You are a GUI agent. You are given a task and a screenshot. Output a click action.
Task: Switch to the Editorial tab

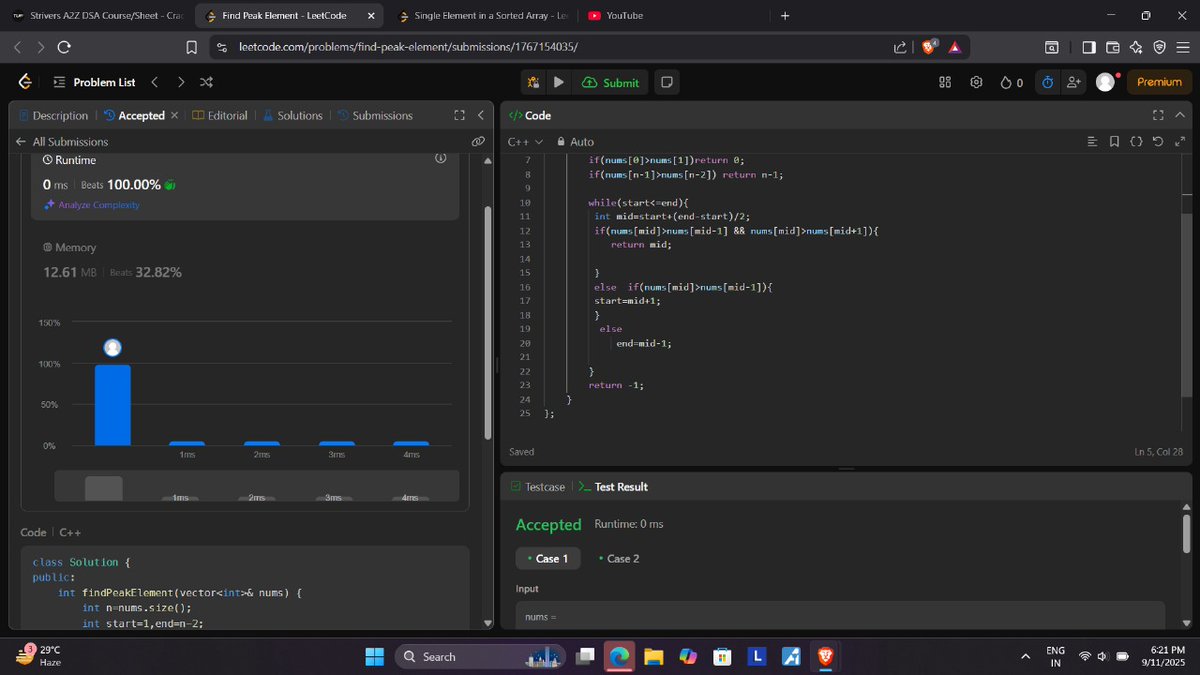coord(227,115)
